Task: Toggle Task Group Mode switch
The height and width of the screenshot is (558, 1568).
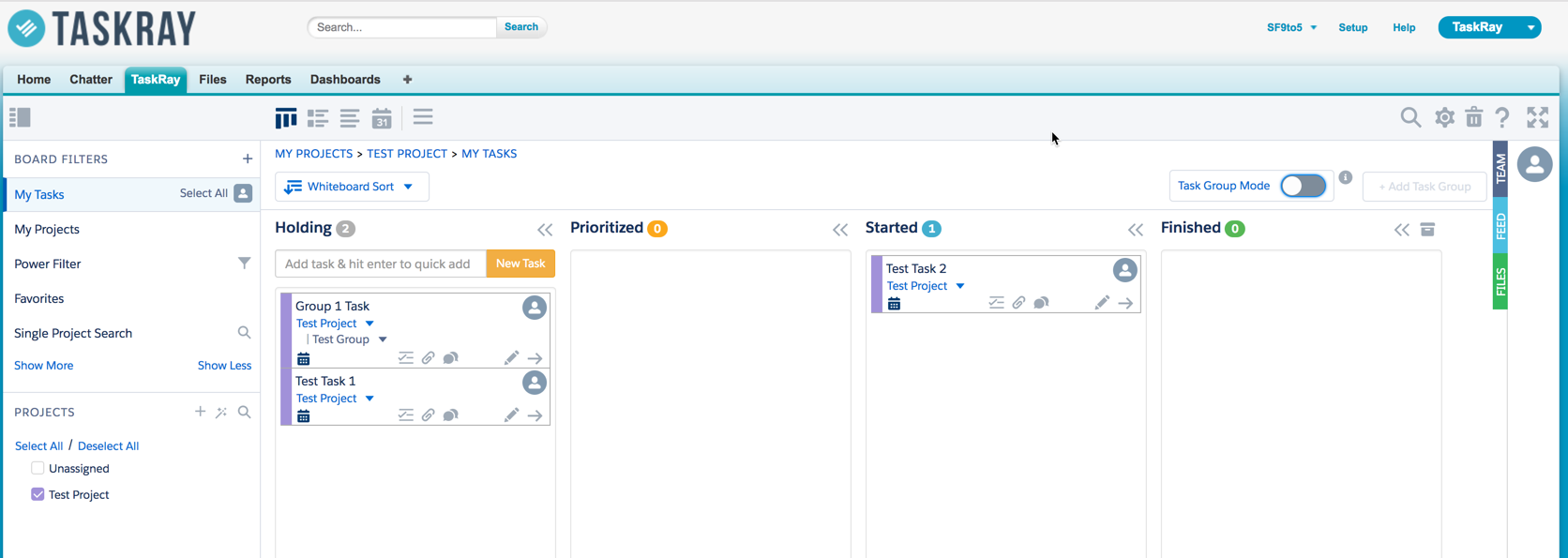Action: (1304, 186)
